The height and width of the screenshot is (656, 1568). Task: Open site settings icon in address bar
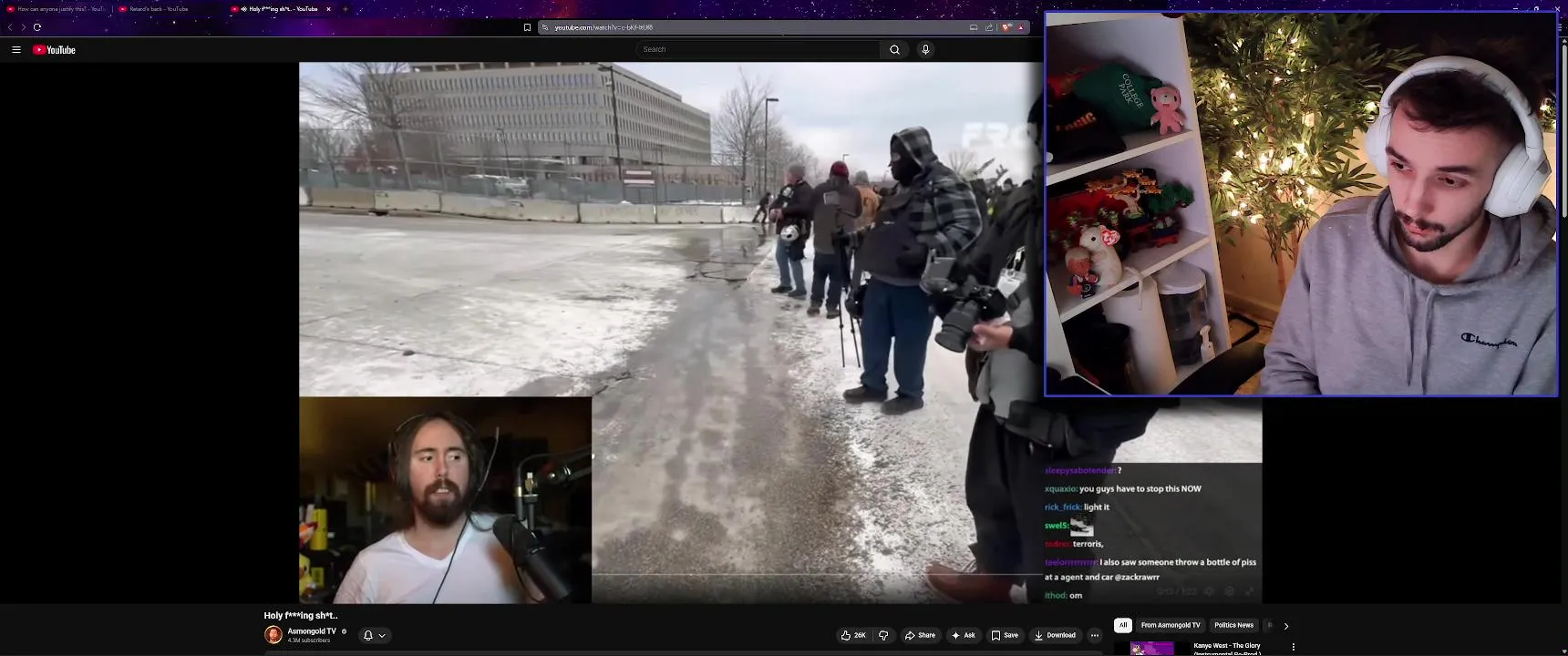coord(545,27)
